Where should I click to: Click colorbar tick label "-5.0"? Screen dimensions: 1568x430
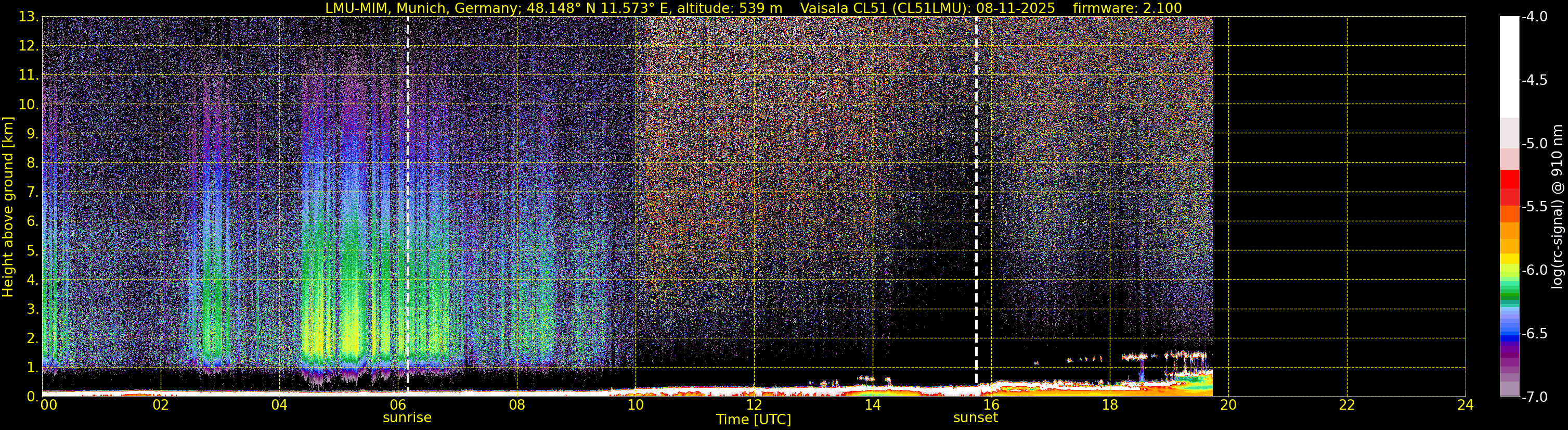[1535, 144]
